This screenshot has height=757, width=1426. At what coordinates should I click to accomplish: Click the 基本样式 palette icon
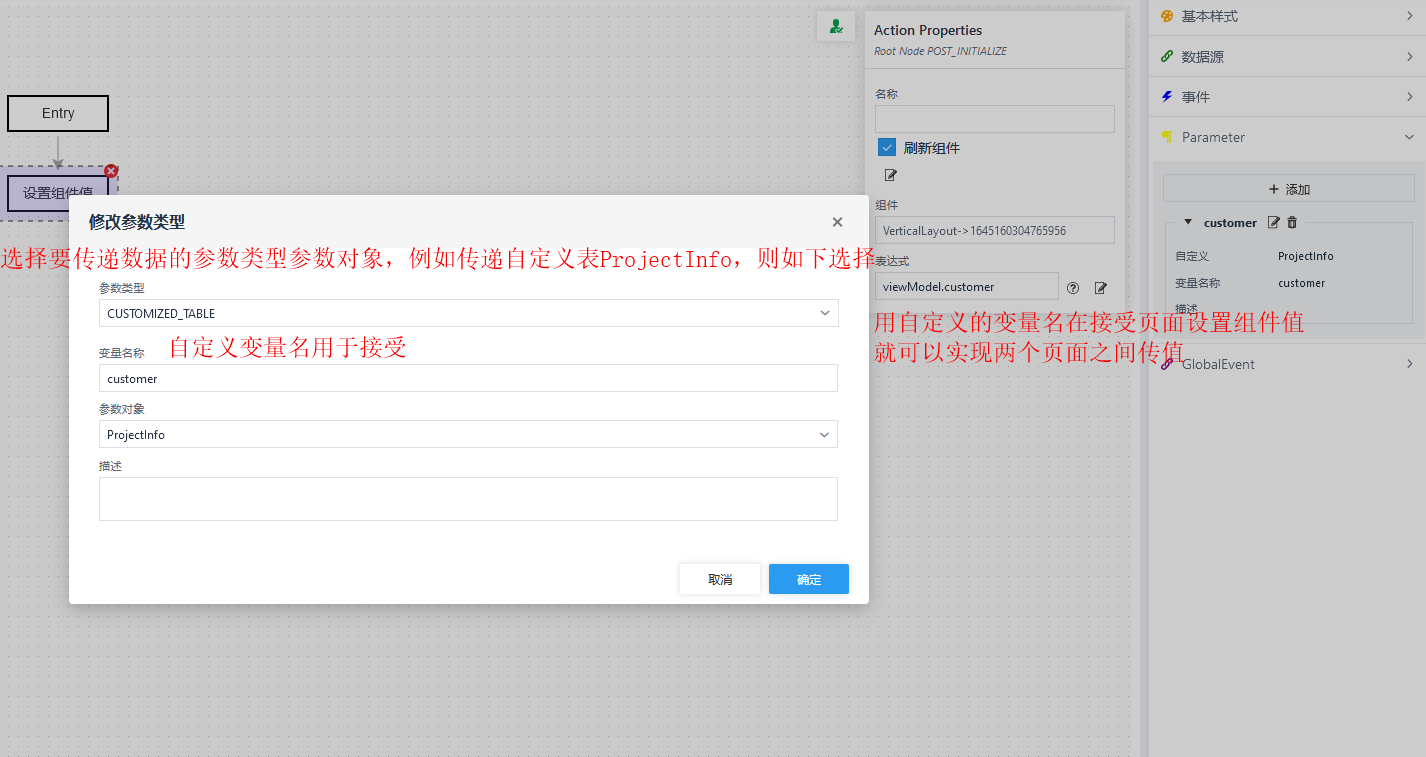[x=1167, y=16]
